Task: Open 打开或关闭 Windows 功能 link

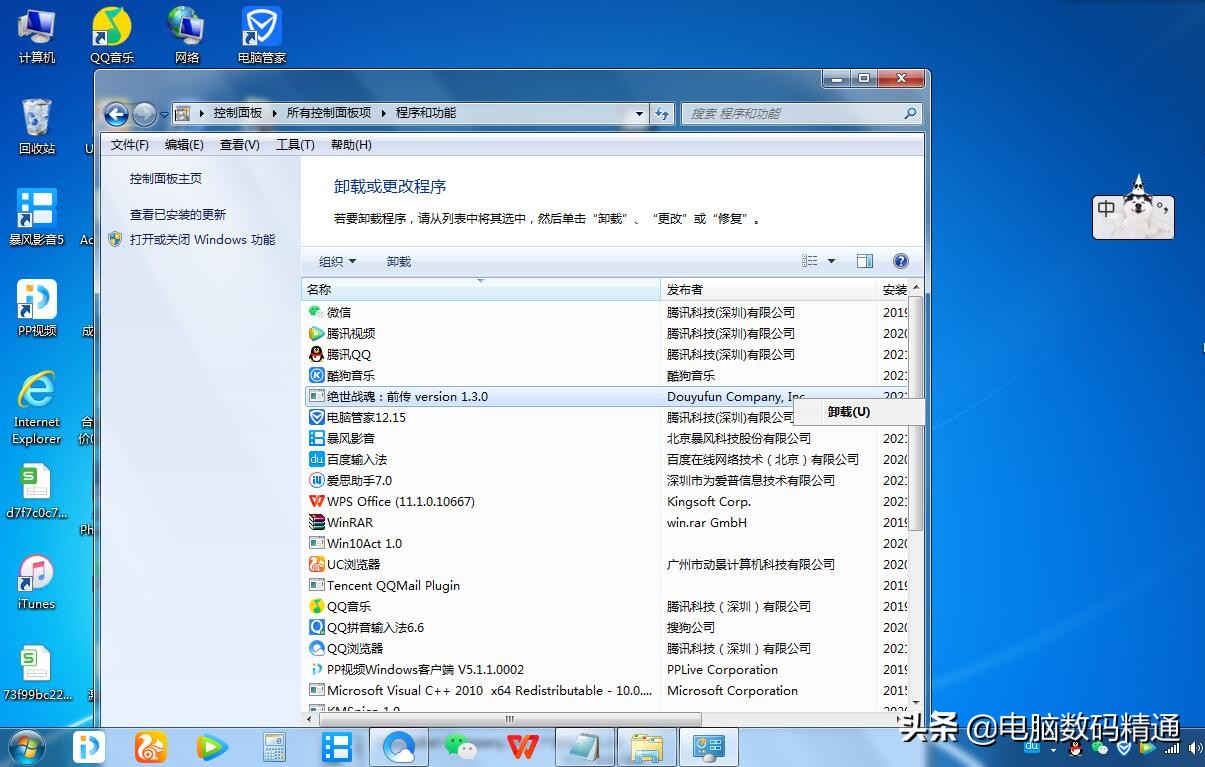Action: click(202, 240)
